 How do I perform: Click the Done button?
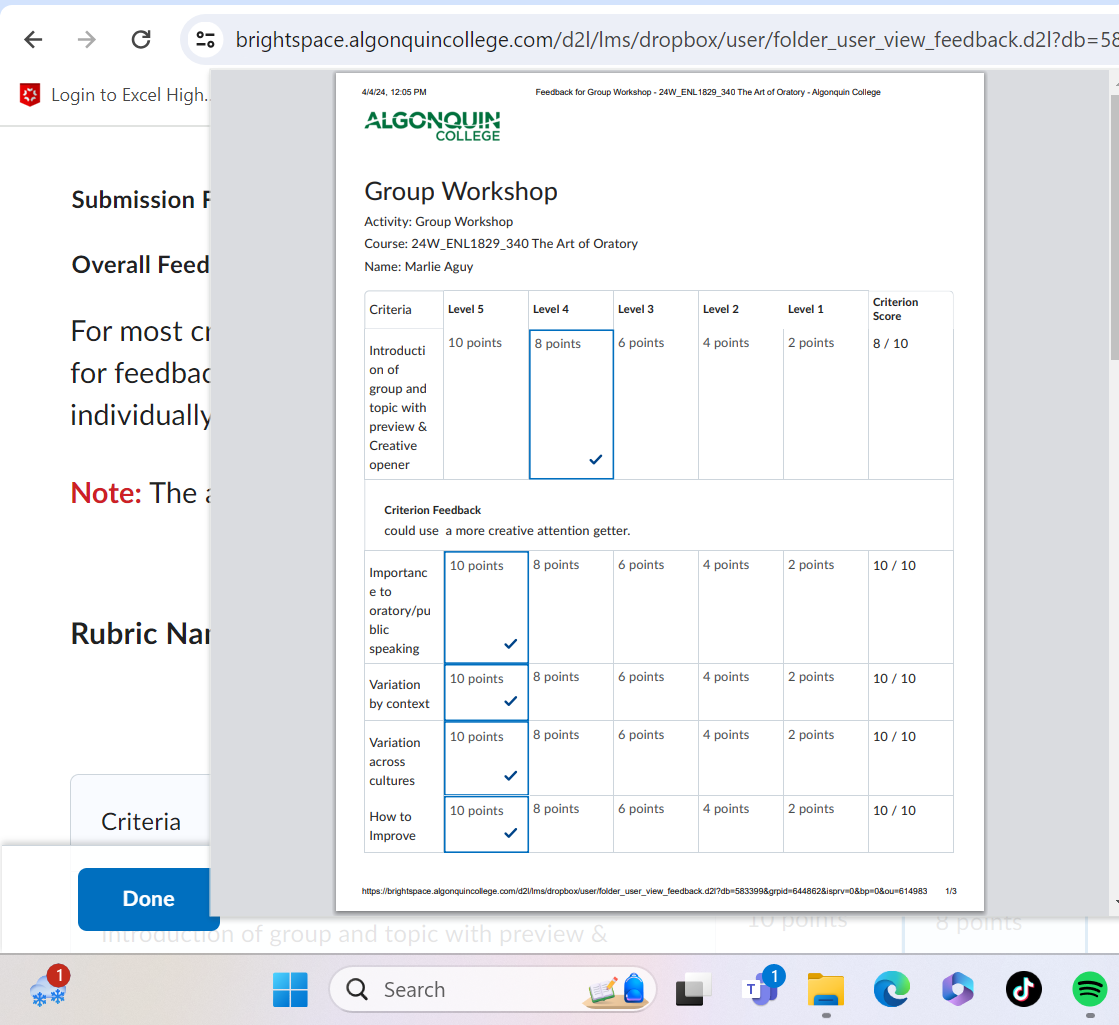148,899
